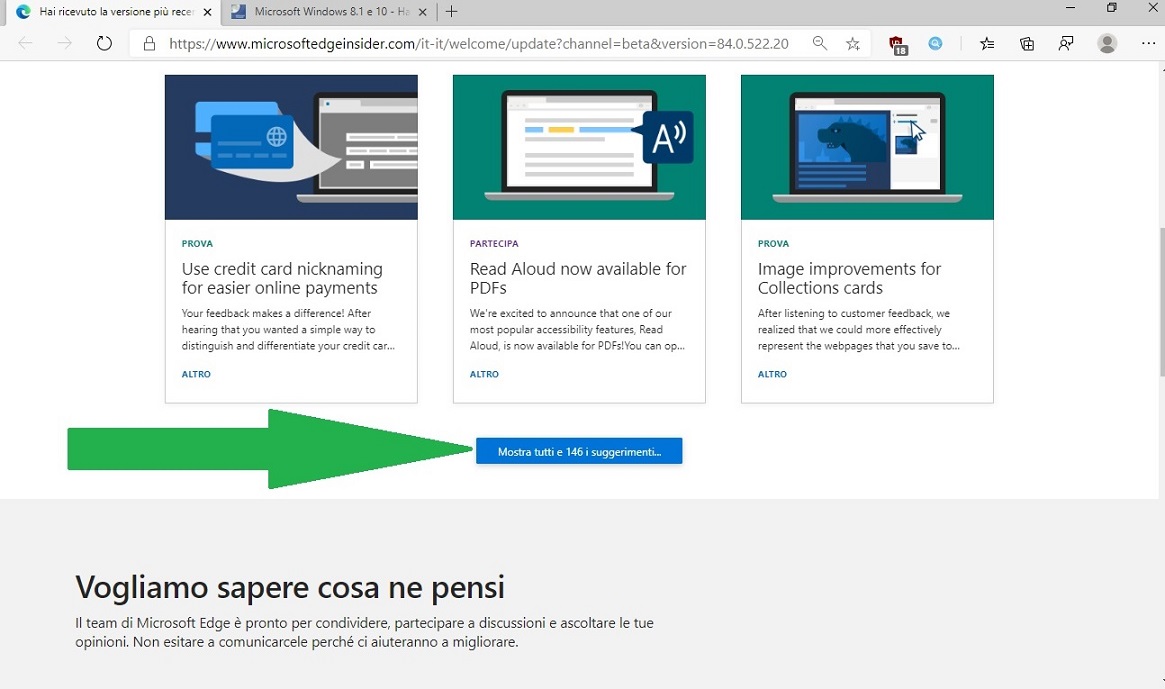Click the feedback person icon
This screenshot has width=1165, height=689.
pyautogui.click(x=1066, y=44)
